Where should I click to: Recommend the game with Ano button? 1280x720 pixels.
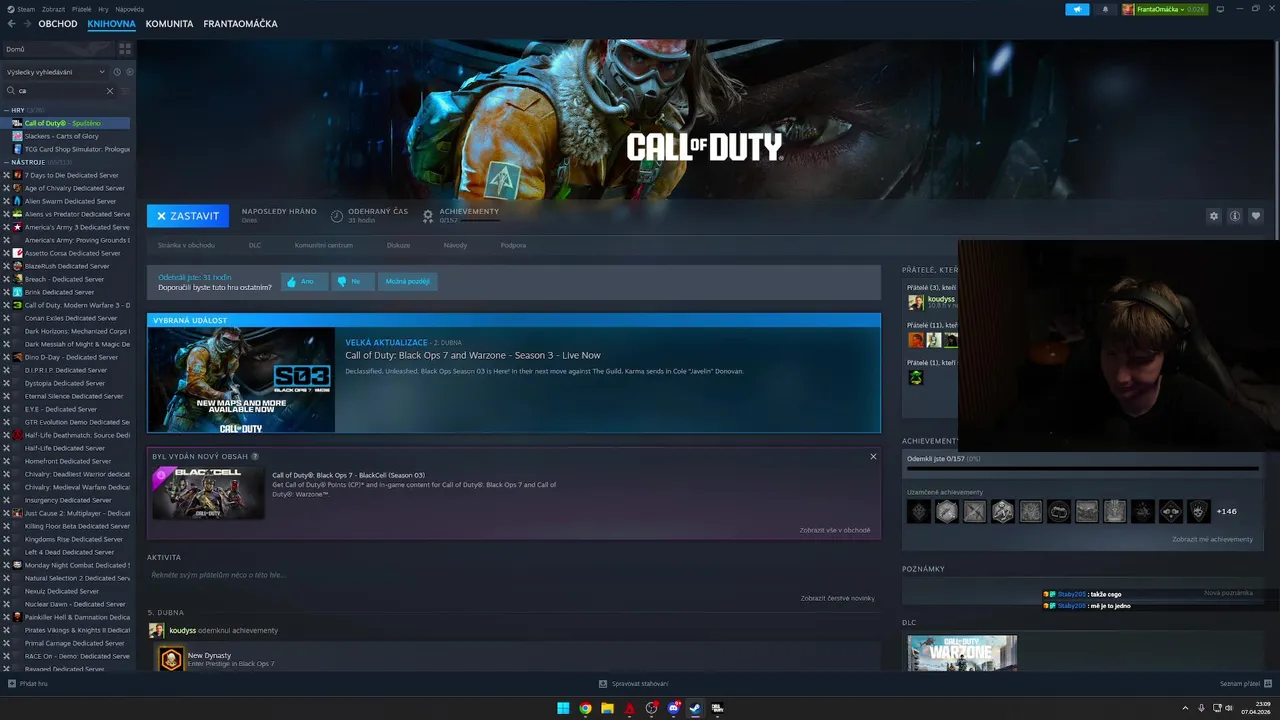(304, 281)
